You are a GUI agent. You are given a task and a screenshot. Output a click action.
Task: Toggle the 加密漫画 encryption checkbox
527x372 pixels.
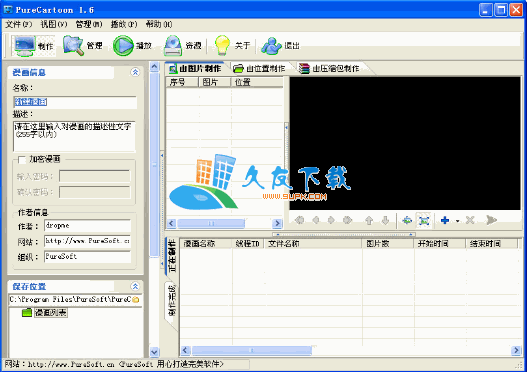coord(22,159)
